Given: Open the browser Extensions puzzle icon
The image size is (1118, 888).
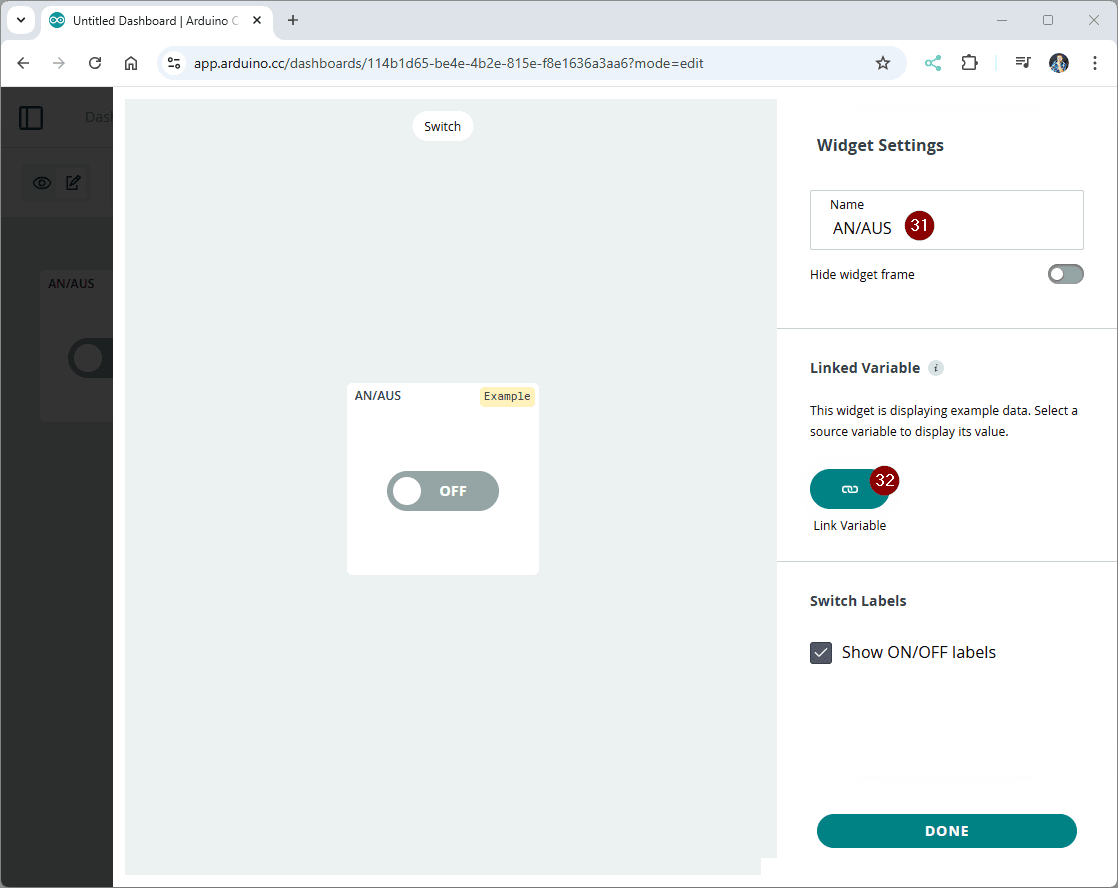Looking at the screenshot, I should coord(968,63).
